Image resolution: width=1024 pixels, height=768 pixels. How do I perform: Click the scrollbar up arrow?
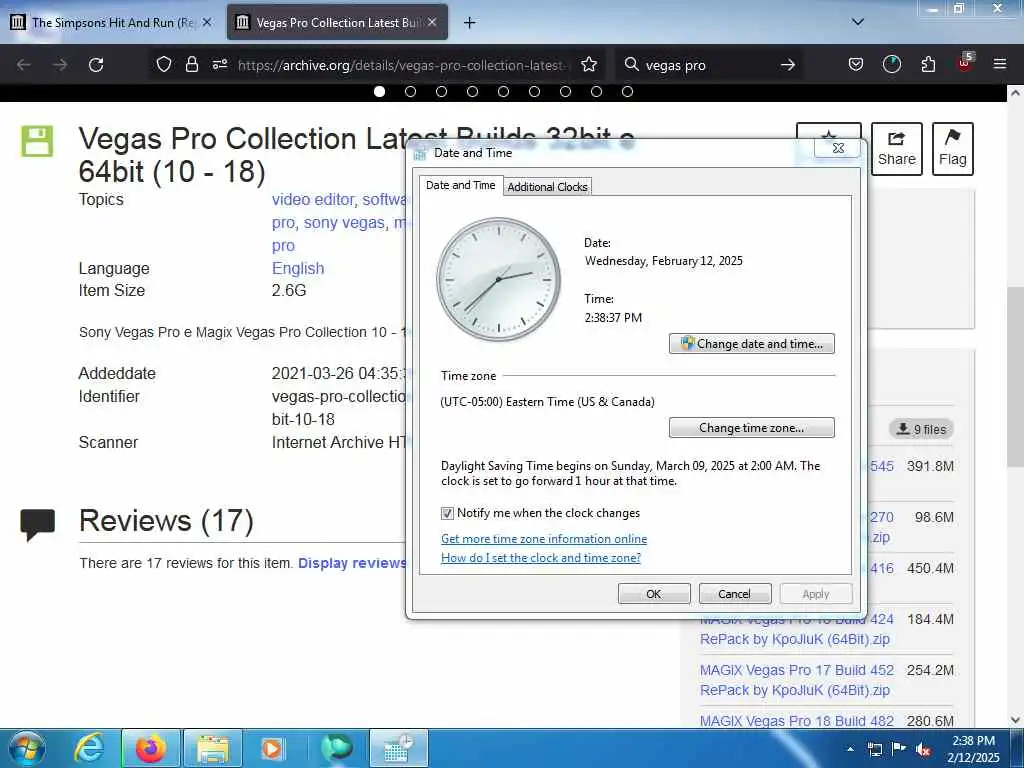(x=1015, y=93)
